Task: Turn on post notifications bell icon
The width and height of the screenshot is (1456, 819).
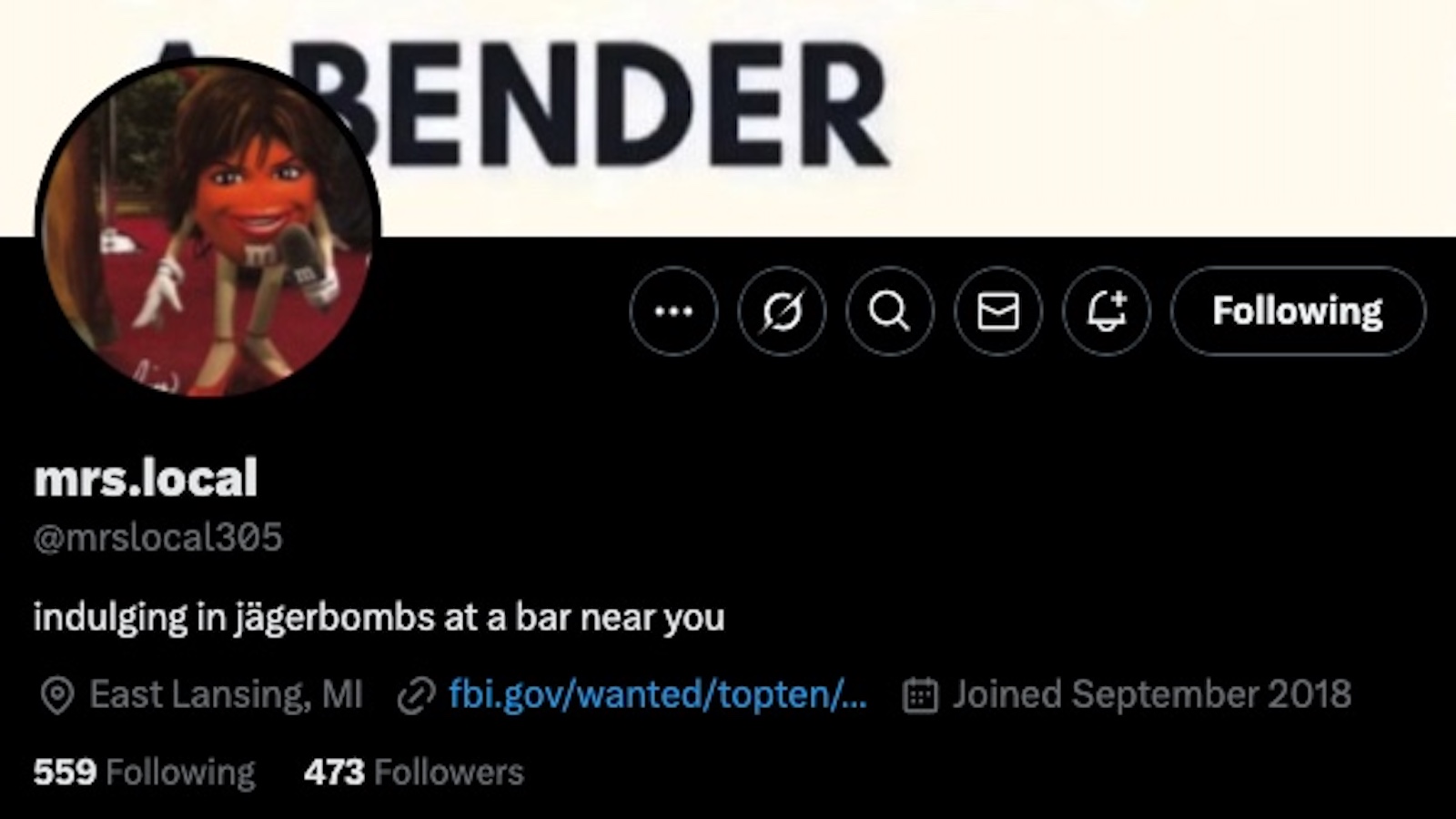Action: pos(1107,311)
